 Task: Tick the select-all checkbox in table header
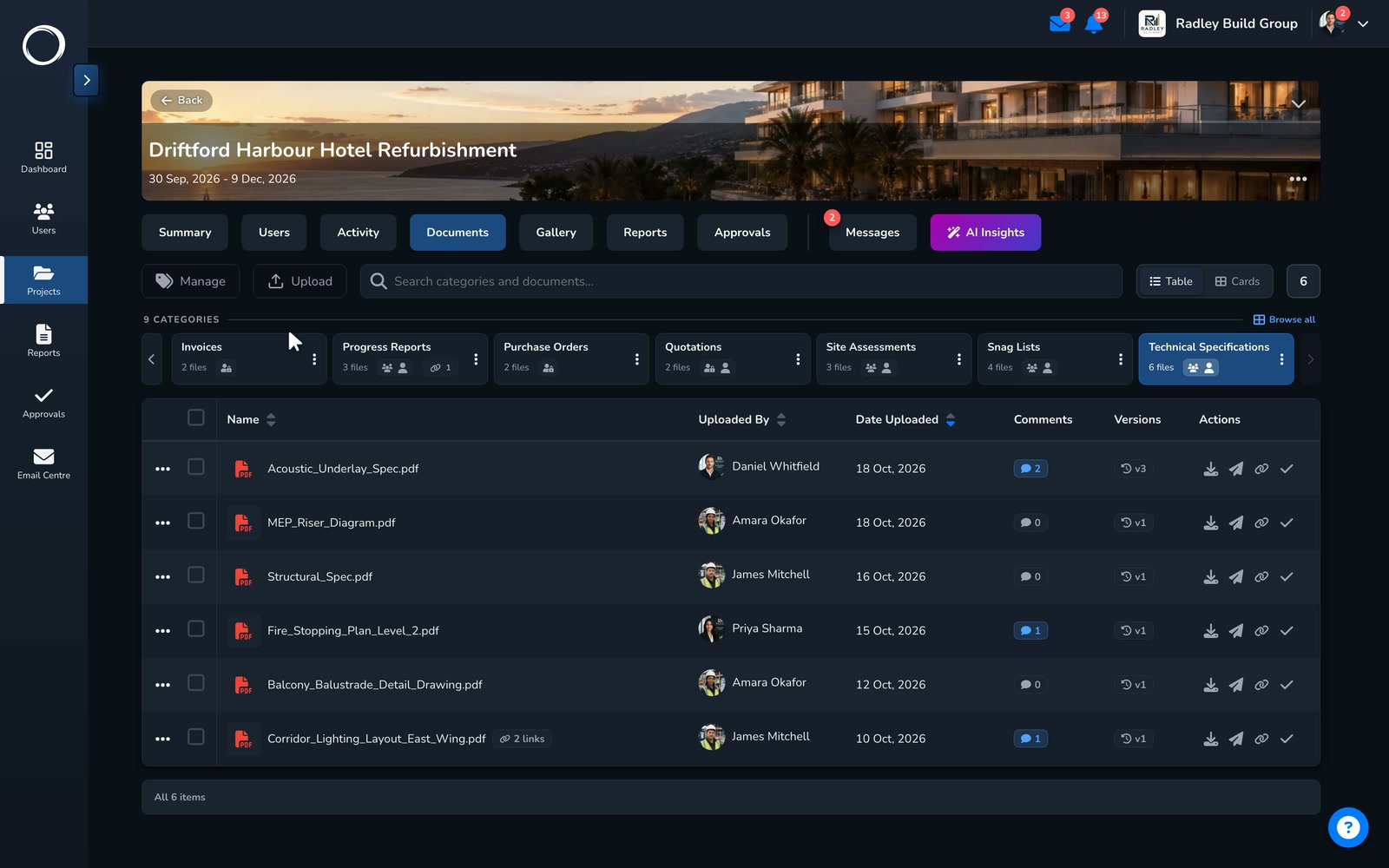196,418
